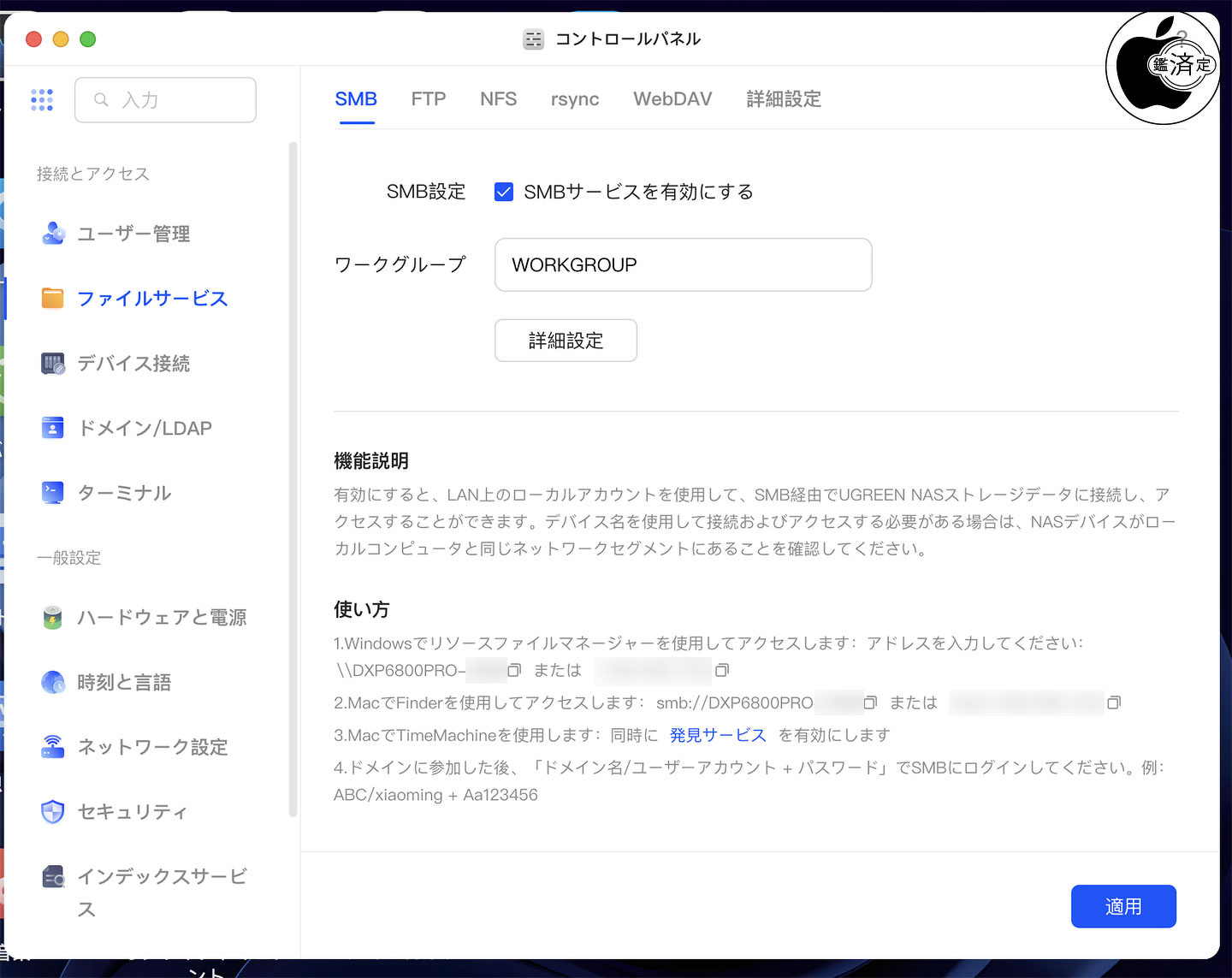Click the 使い方 heading
Screen dimensions: 1232x978
click(x=362, y=609)
